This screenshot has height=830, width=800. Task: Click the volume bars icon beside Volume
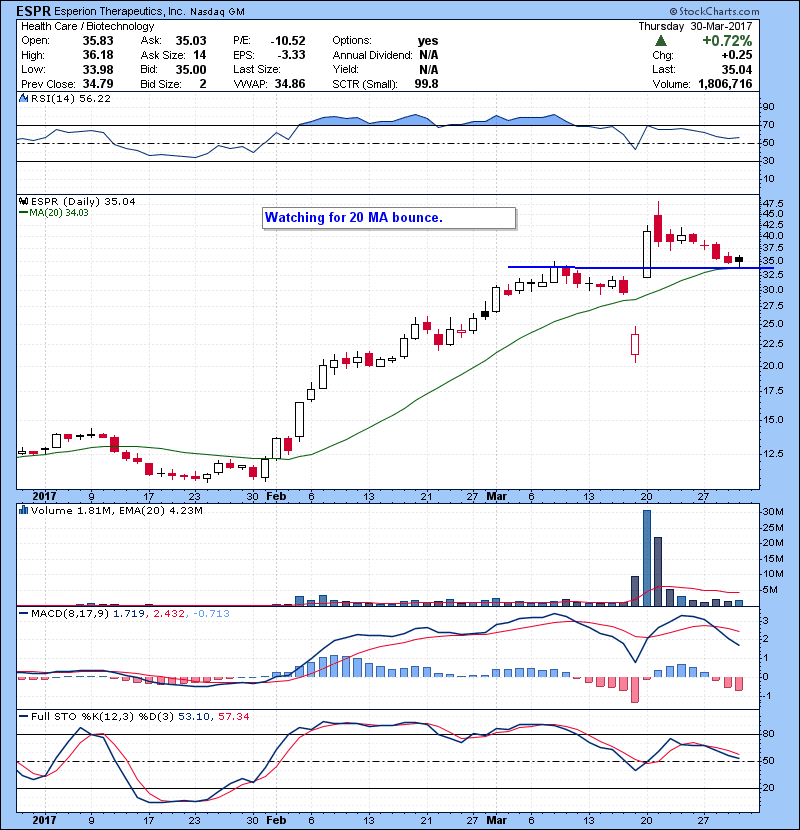23,511
